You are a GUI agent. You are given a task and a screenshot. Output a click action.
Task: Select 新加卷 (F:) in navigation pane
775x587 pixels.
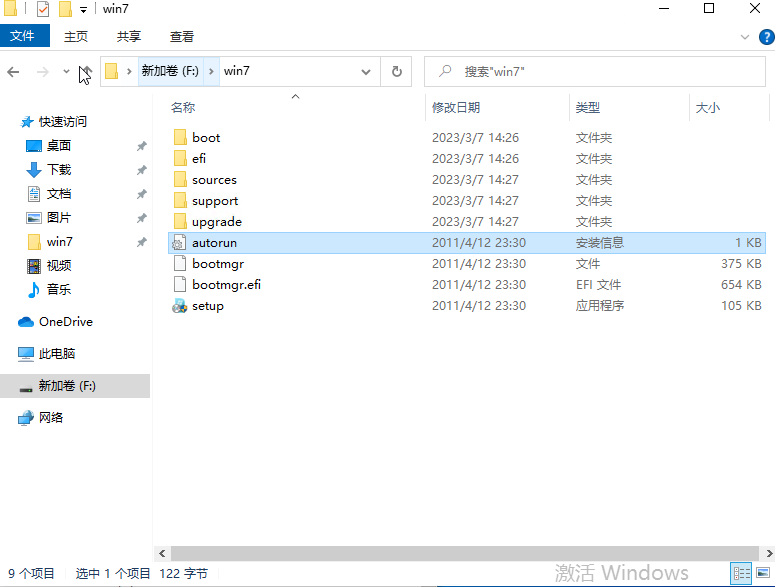(x=75, y=386)
